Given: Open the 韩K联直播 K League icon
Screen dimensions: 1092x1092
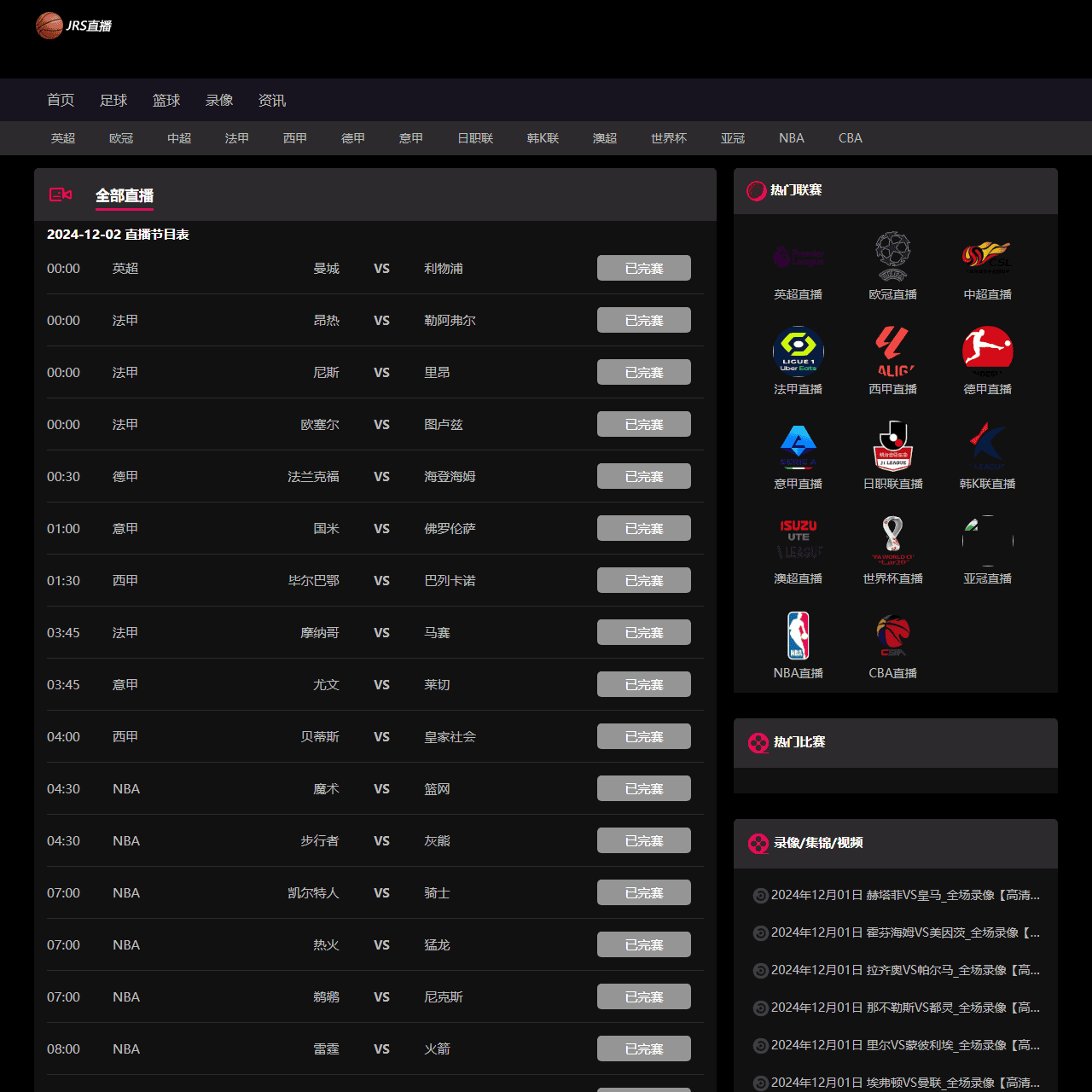Looking at the screenshot, I should 988,446.
